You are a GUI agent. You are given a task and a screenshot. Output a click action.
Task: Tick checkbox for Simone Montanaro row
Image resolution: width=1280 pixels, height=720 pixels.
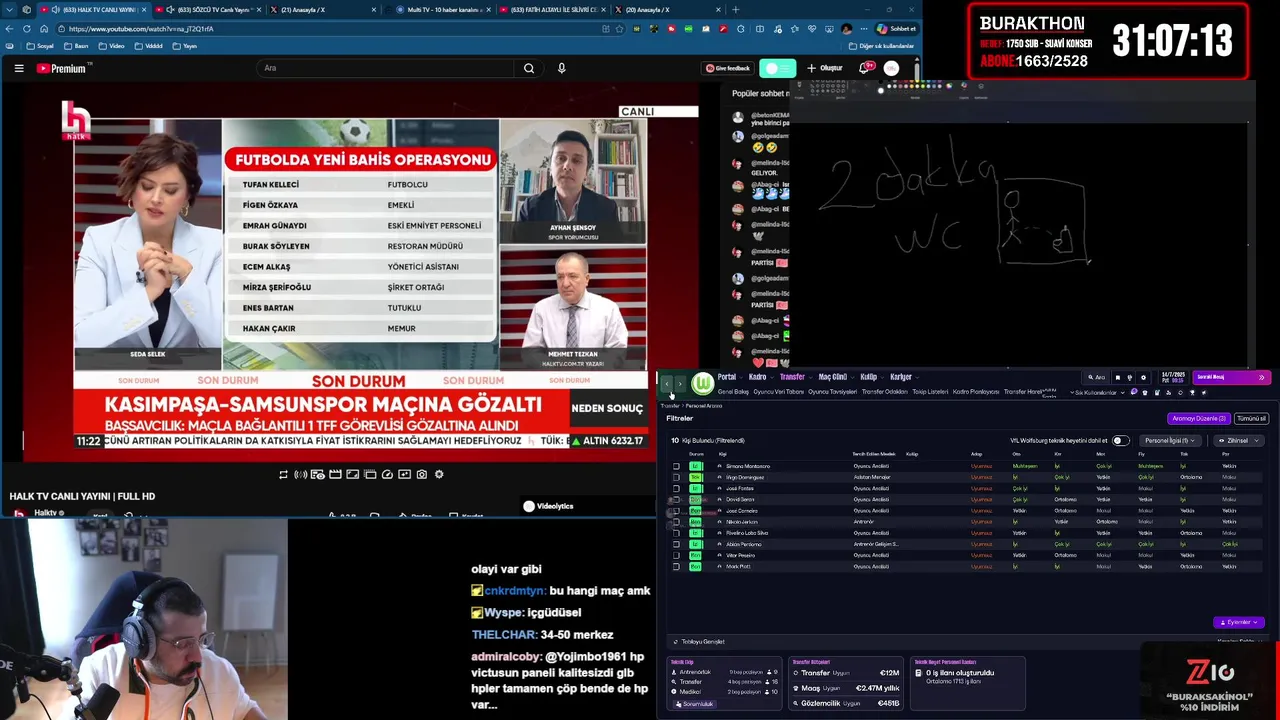coord(676,466)
